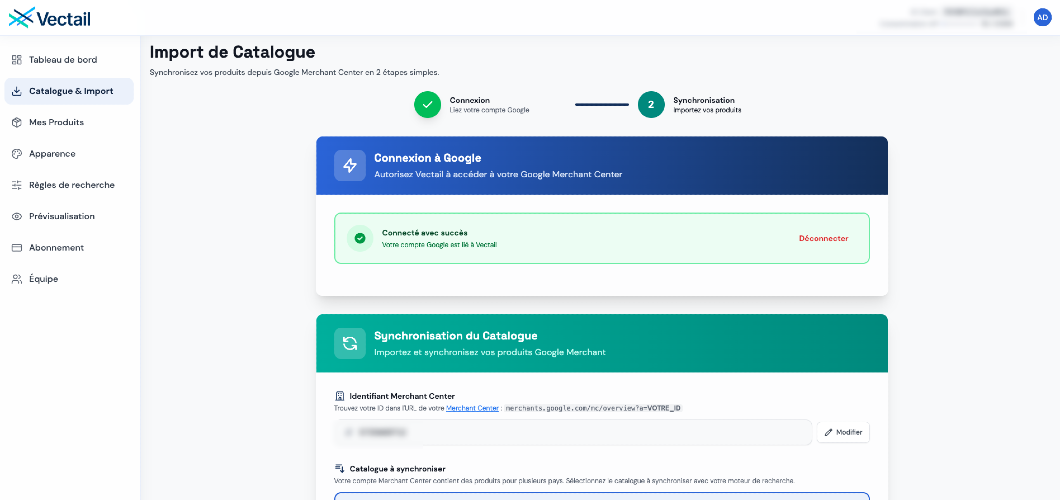Open the Merchant Center hyperlink
Image resolution: width=1060 pixels, height=500 pixels.
coord(473,408)
